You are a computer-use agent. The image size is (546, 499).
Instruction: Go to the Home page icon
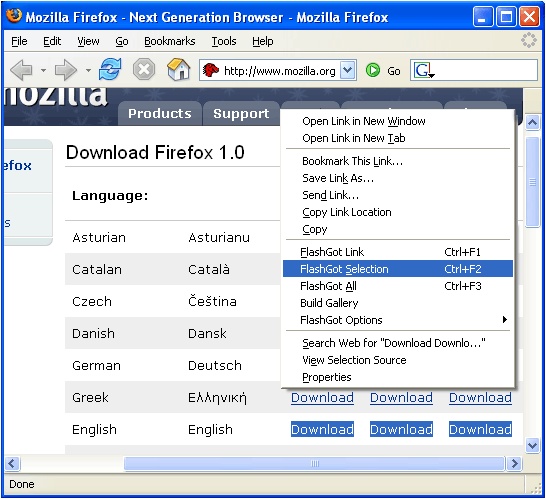pos(179,69)
